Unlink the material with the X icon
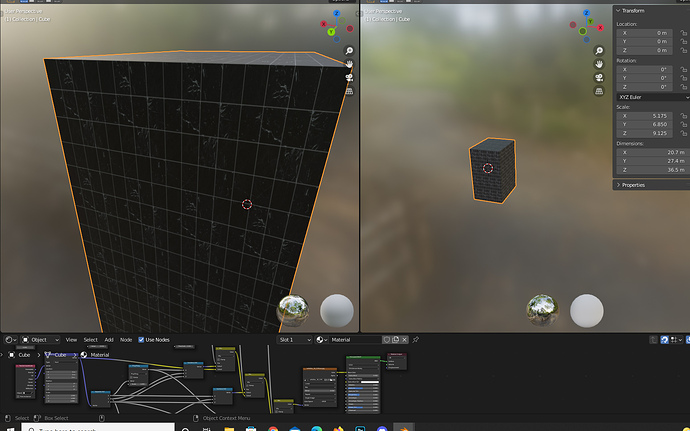Image resolution: width=690 pixels, height=431 pixels. [x=404, y=339]
